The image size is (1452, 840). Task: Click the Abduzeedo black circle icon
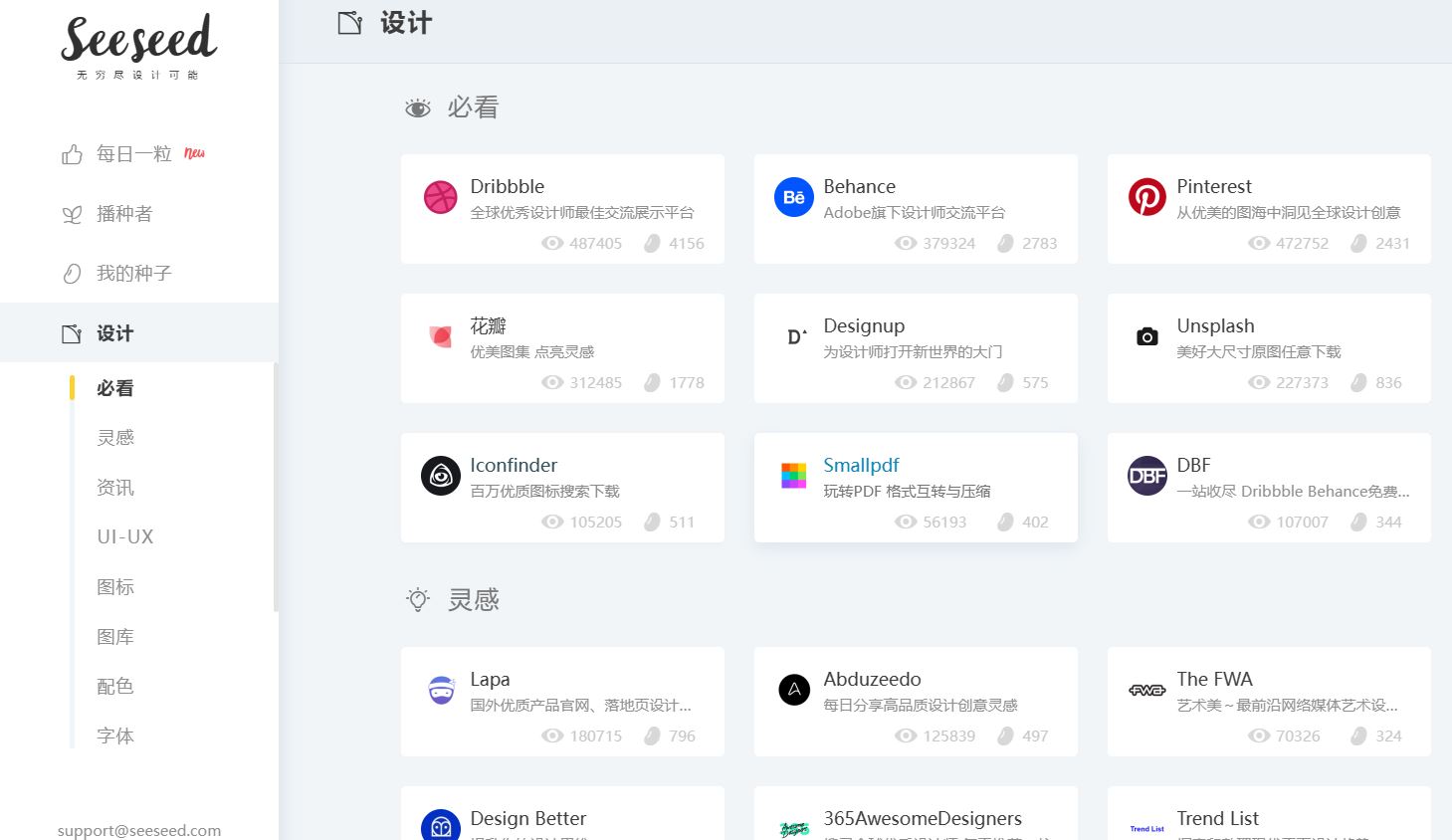click(x=793, y=690)
